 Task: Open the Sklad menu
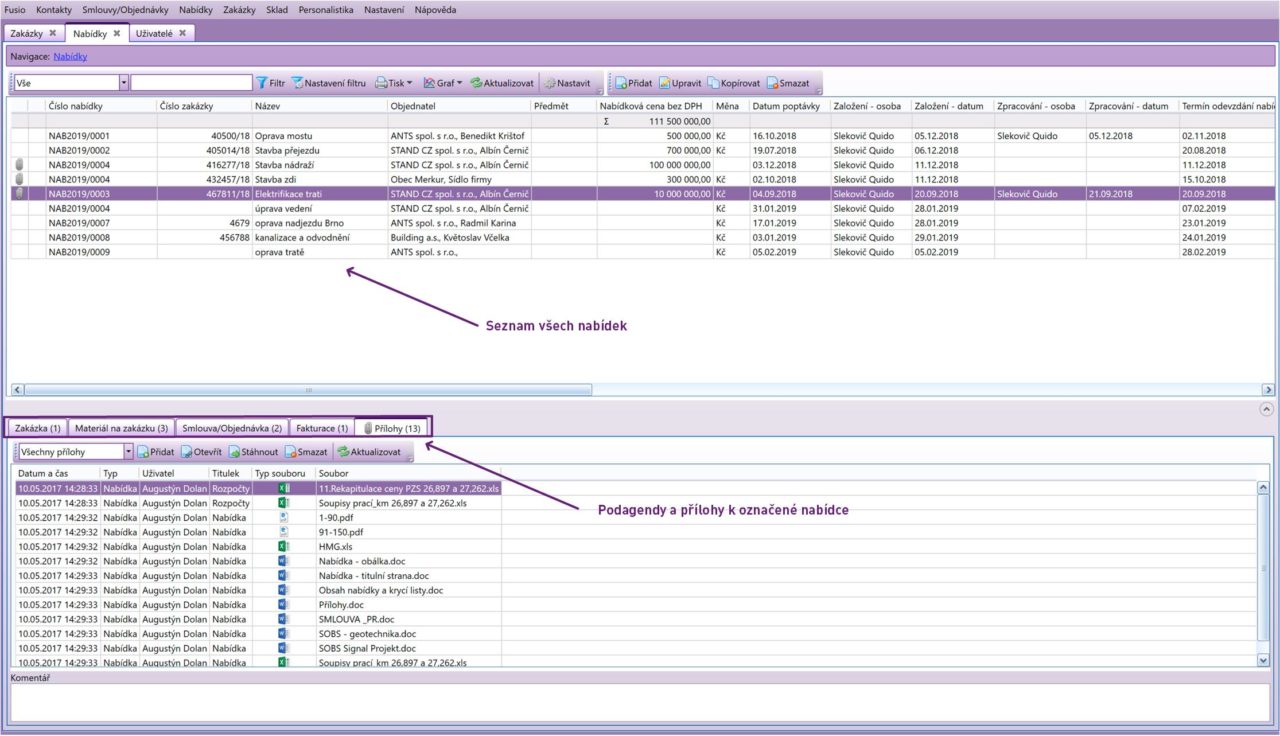(x=277, y=9)
